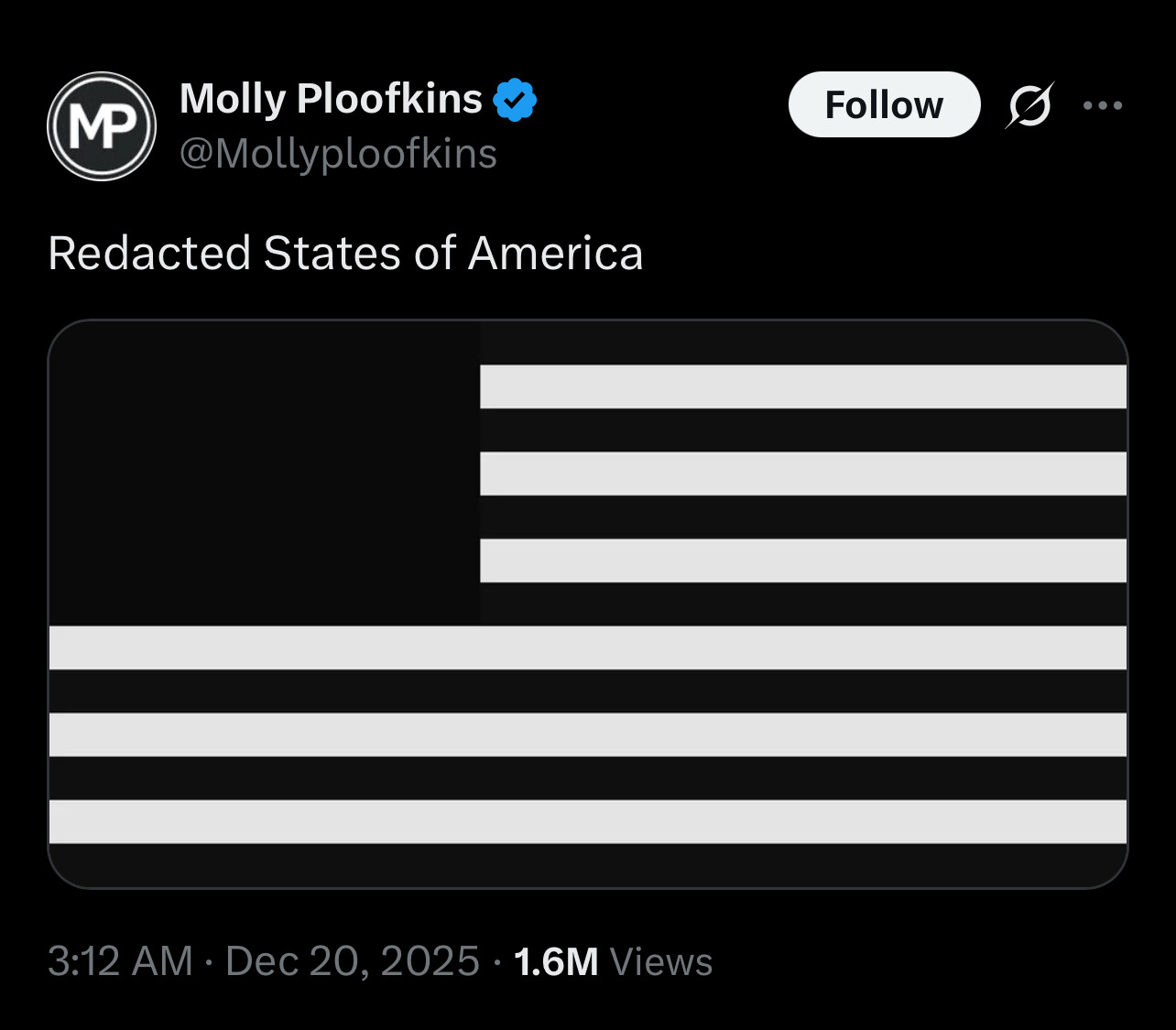The height and width of the screenshot is (1030, 1176).
Task: Click the bottom black stripe of the flag
Action: pyautogui.click(x=587, y=864)
